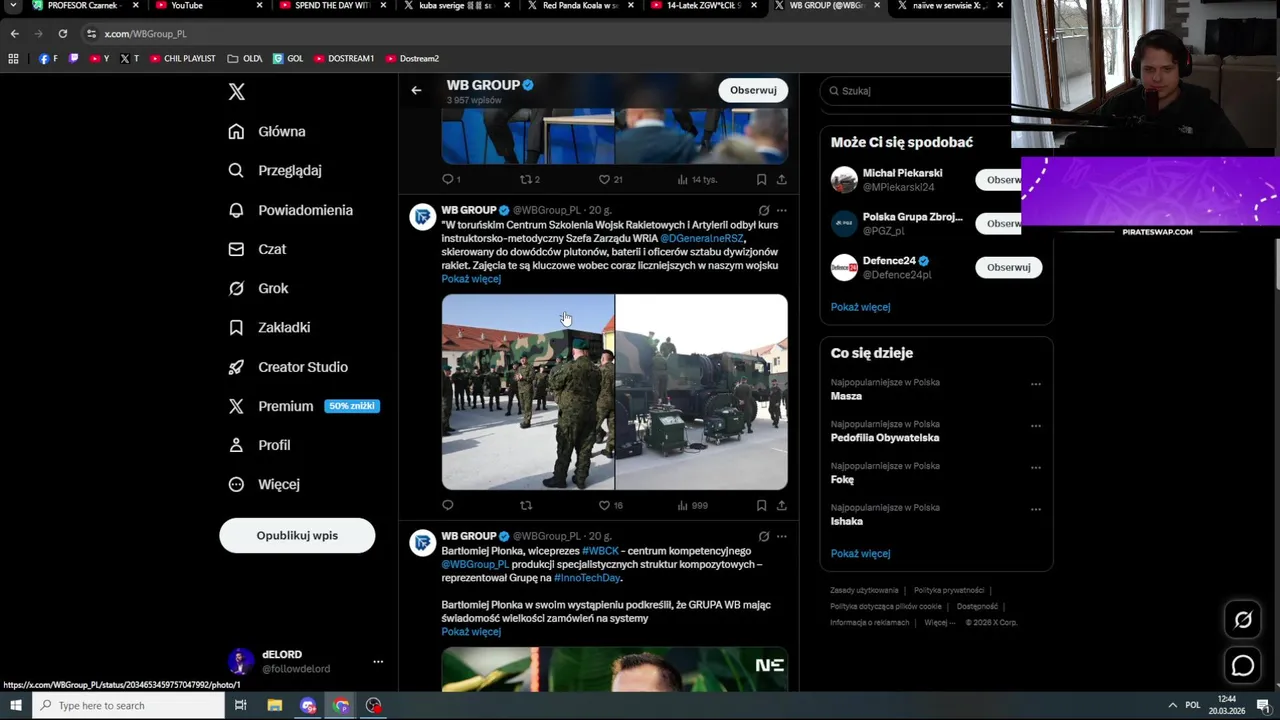
Task: Open options for Fokę trend
Action: point(1035,468)
